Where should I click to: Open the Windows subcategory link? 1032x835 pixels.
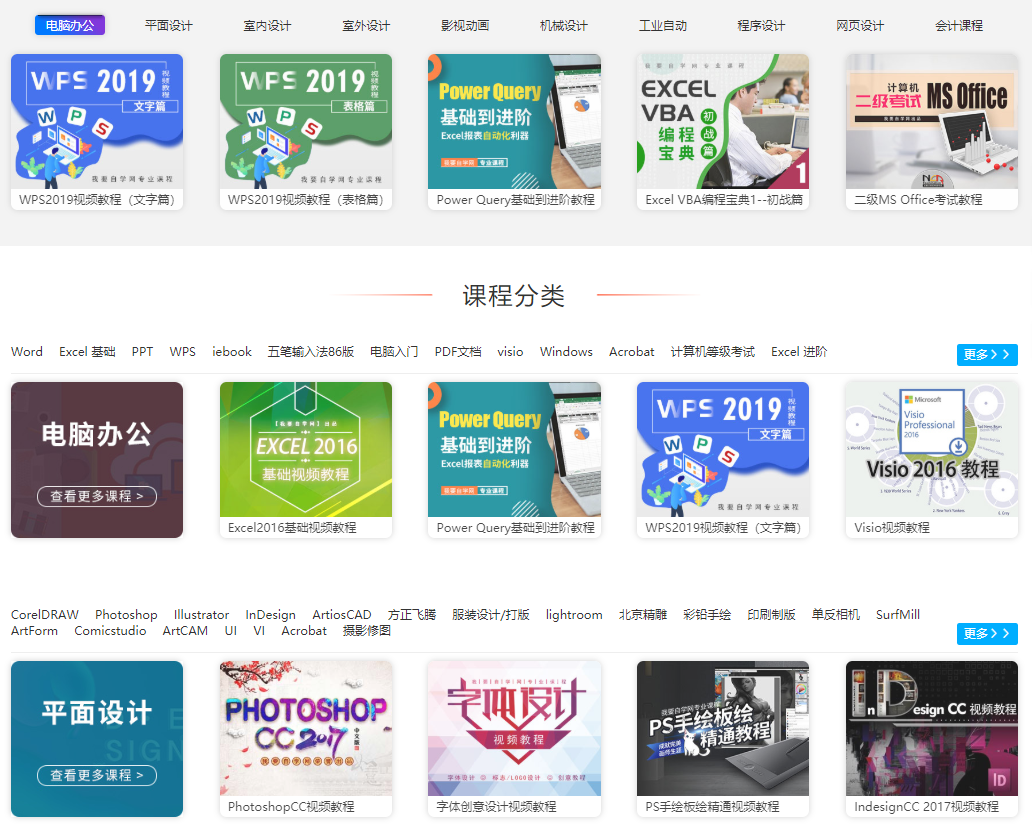[566, 351]
